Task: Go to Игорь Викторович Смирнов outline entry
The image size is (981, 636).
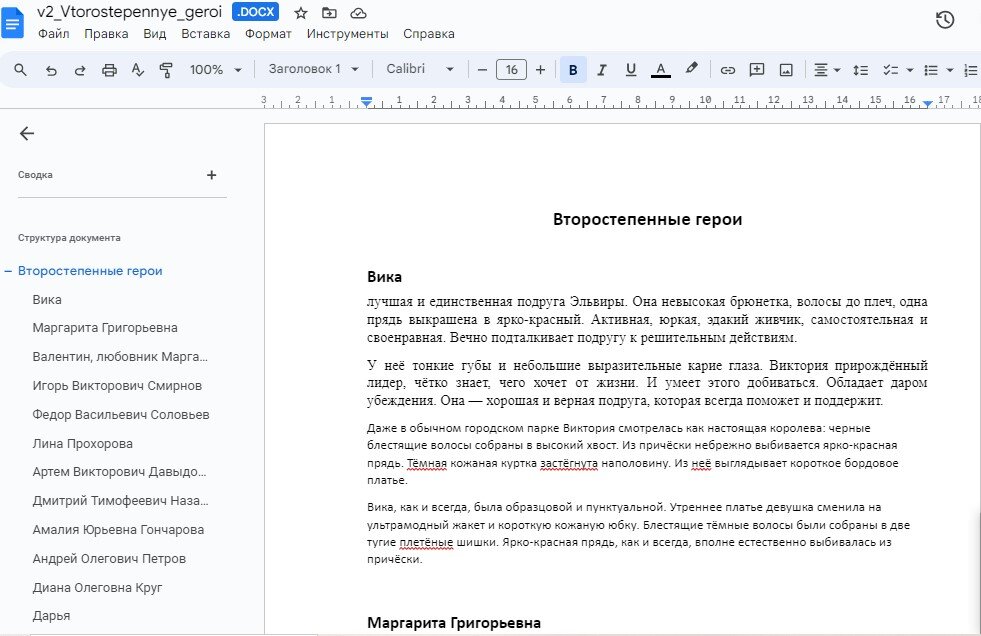Action: coord(117,386)
